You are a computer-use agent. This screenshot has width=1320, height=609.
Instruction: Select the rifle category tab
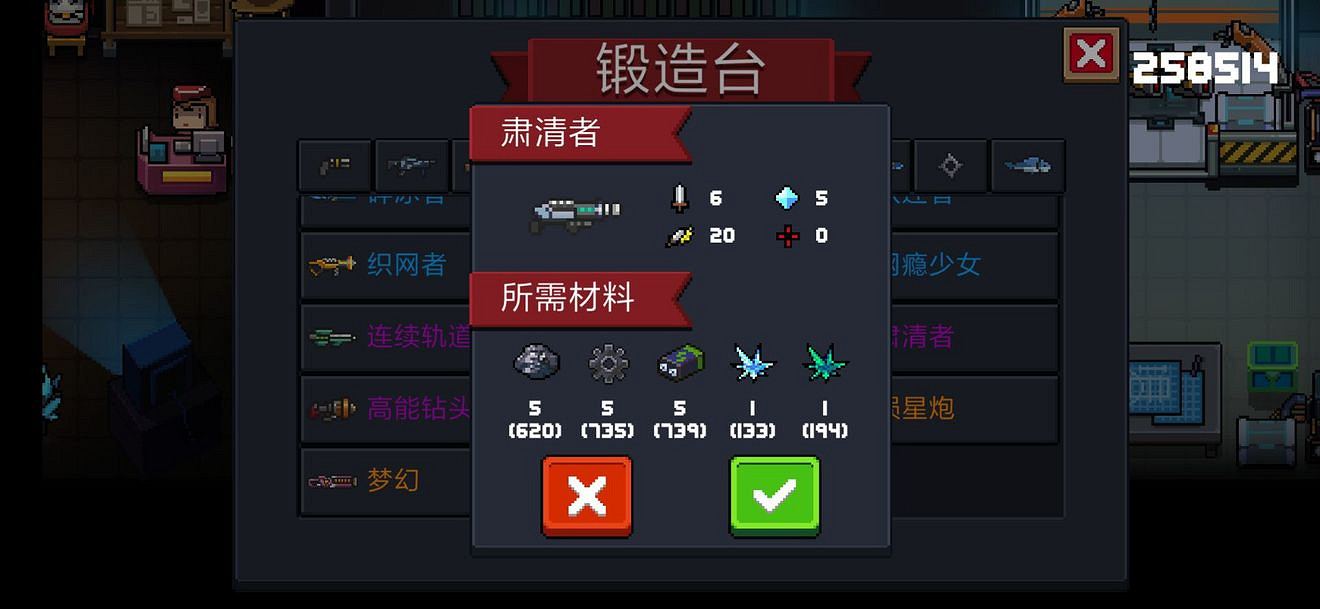(x=412, y=166)
